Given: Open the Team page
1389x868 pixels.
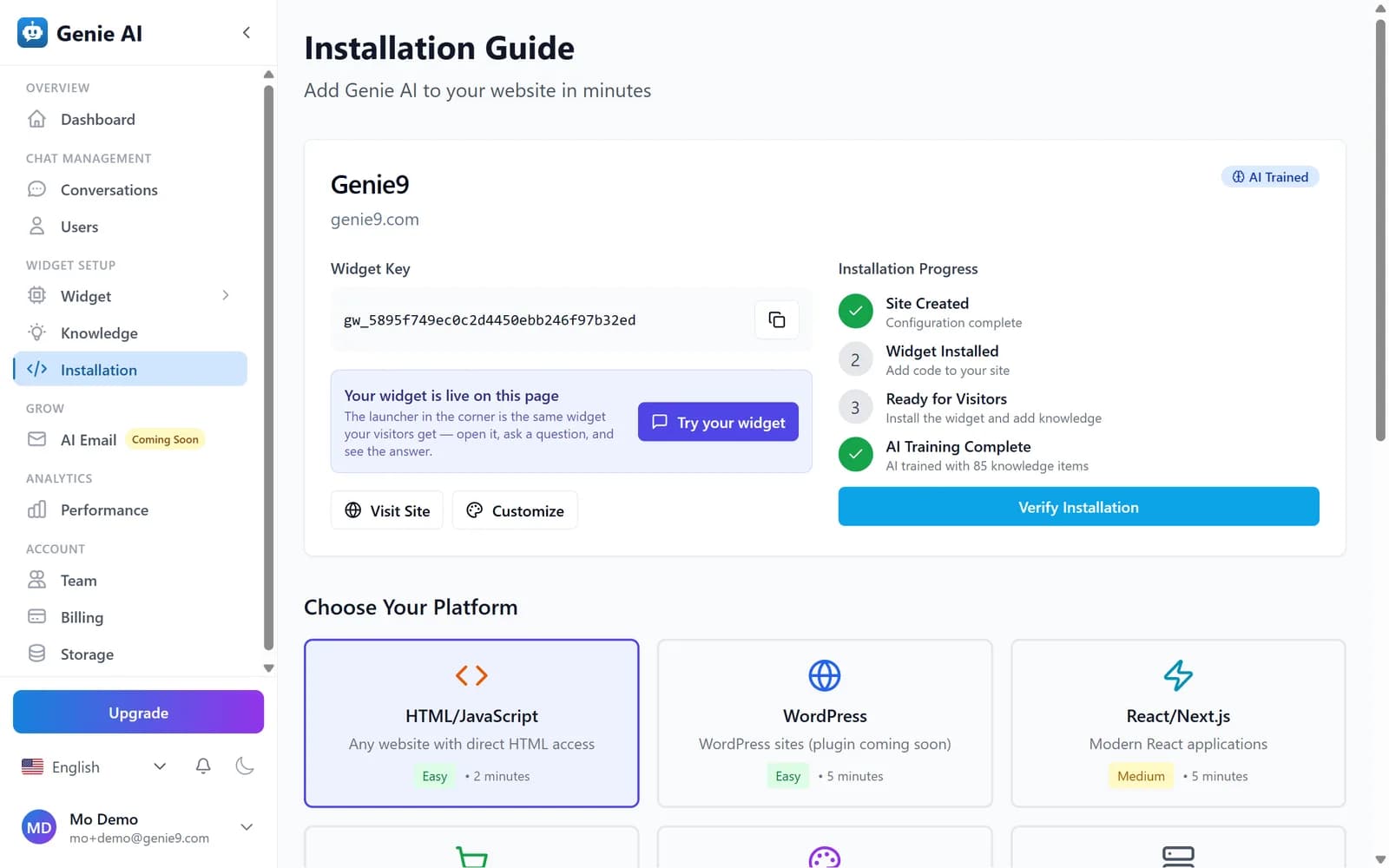Looking at the screenshot, I should (x=130, y=581).
